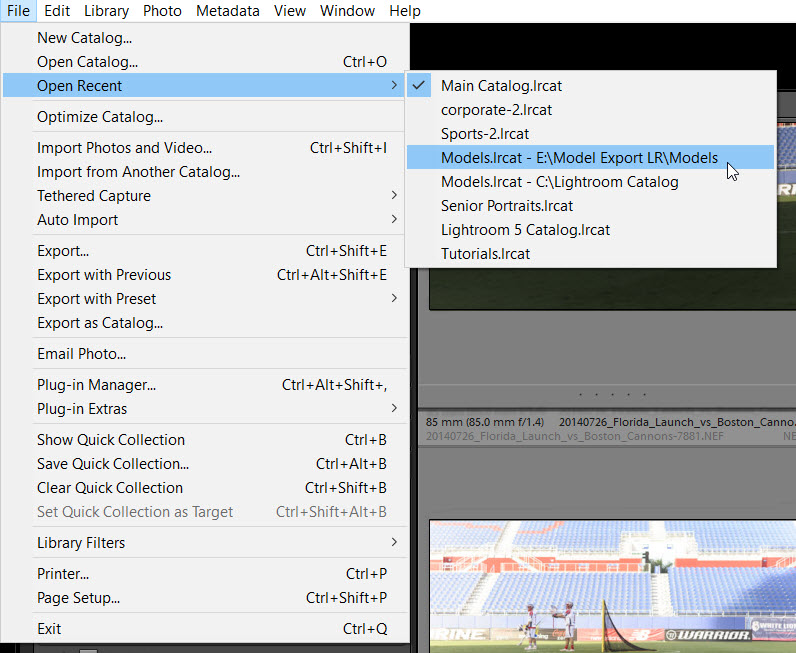Click Exit to quit Lightroom
Image resolution: width=796 pixels, height=653 pixels.
coord(49,629)
